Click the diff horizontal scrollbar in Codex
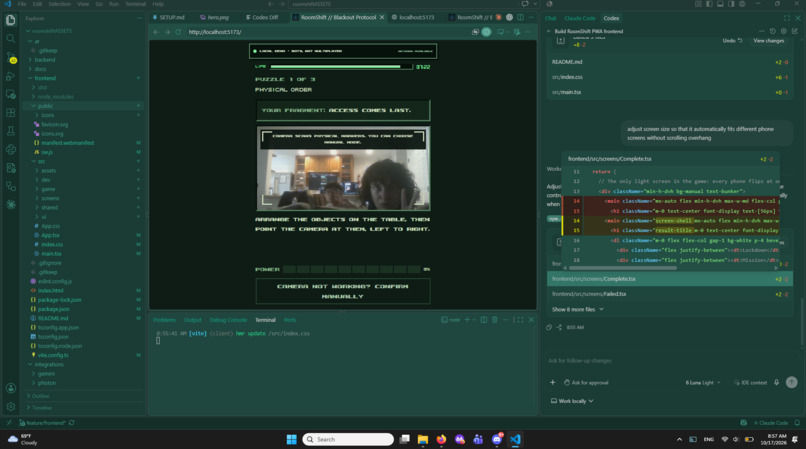This screenshot has height=449, width=806. (623, 268)
